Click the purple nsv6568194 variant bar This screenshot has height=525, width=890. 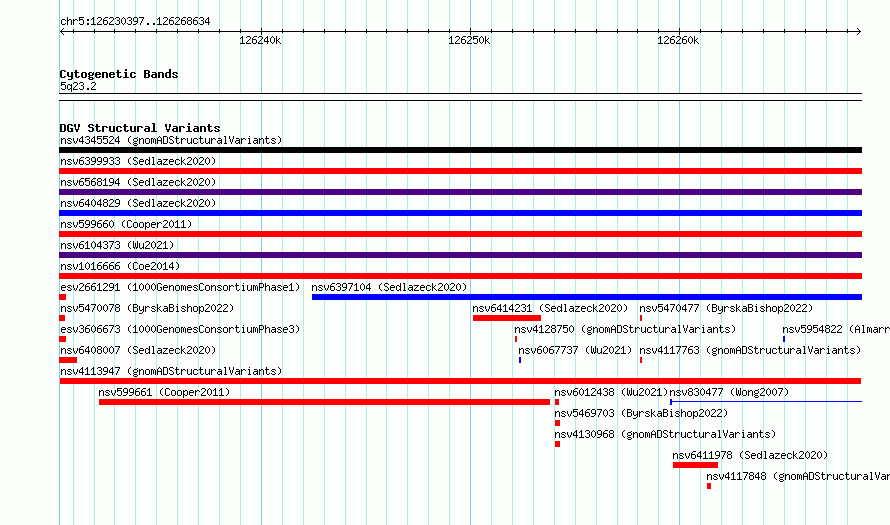(460, 192)
